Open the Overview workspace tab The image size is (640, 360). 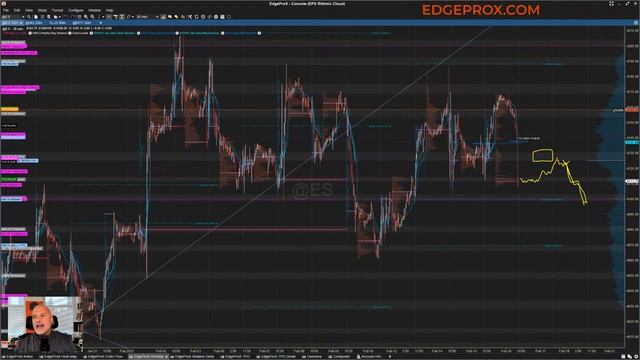coord(313,357)
